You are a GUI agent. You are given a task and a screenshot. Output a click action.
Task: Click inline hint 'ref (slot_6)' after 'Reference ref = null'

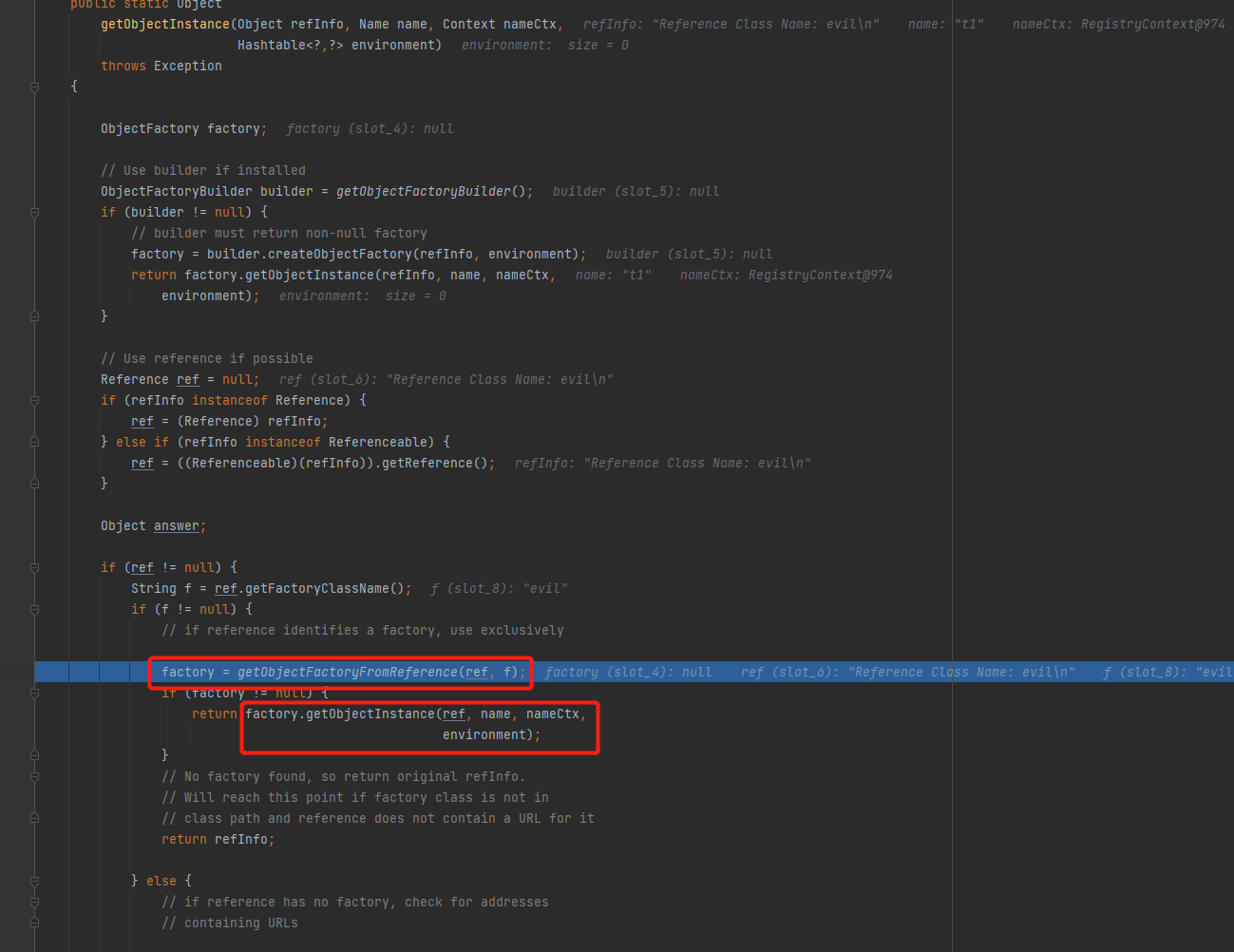446,379
